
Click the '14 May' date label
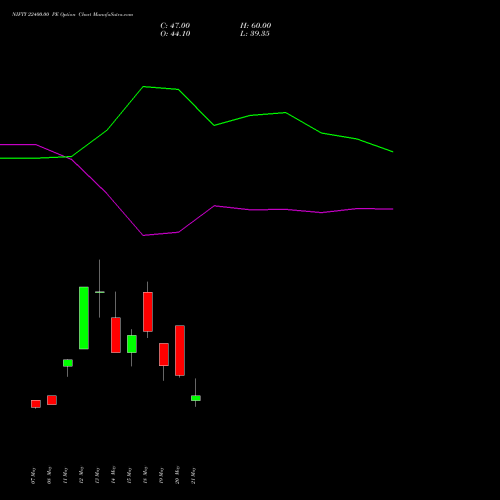[113, 475]
